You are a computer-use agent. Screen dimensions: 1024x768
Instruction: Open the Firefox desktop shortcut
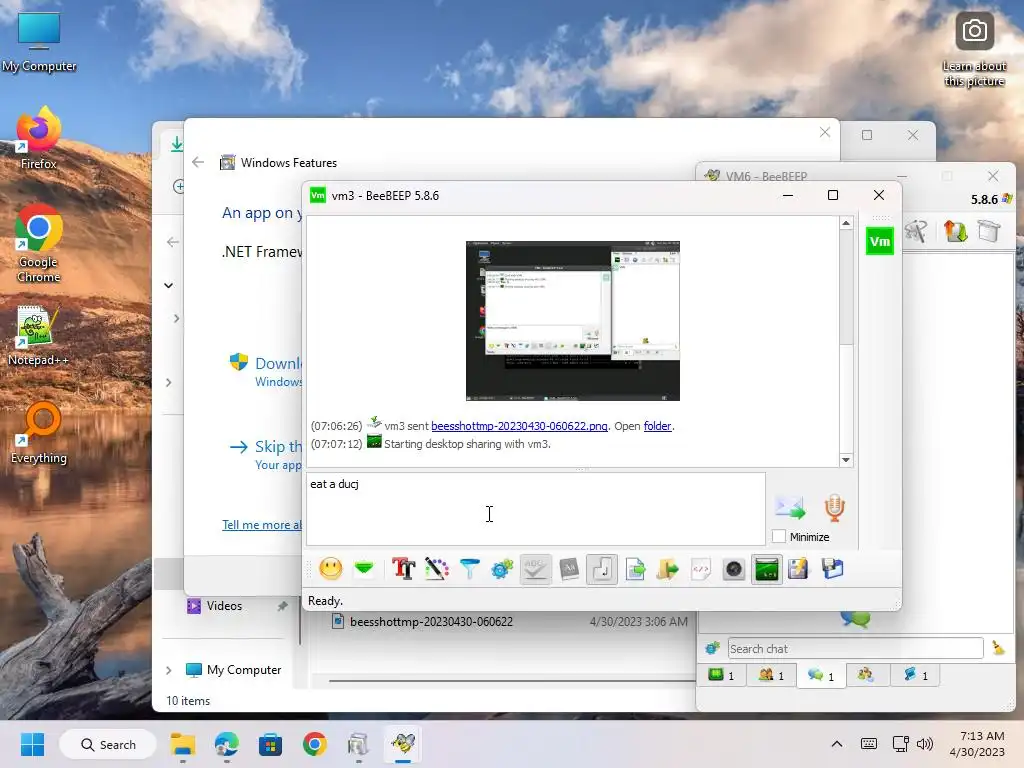pos(38,138)
